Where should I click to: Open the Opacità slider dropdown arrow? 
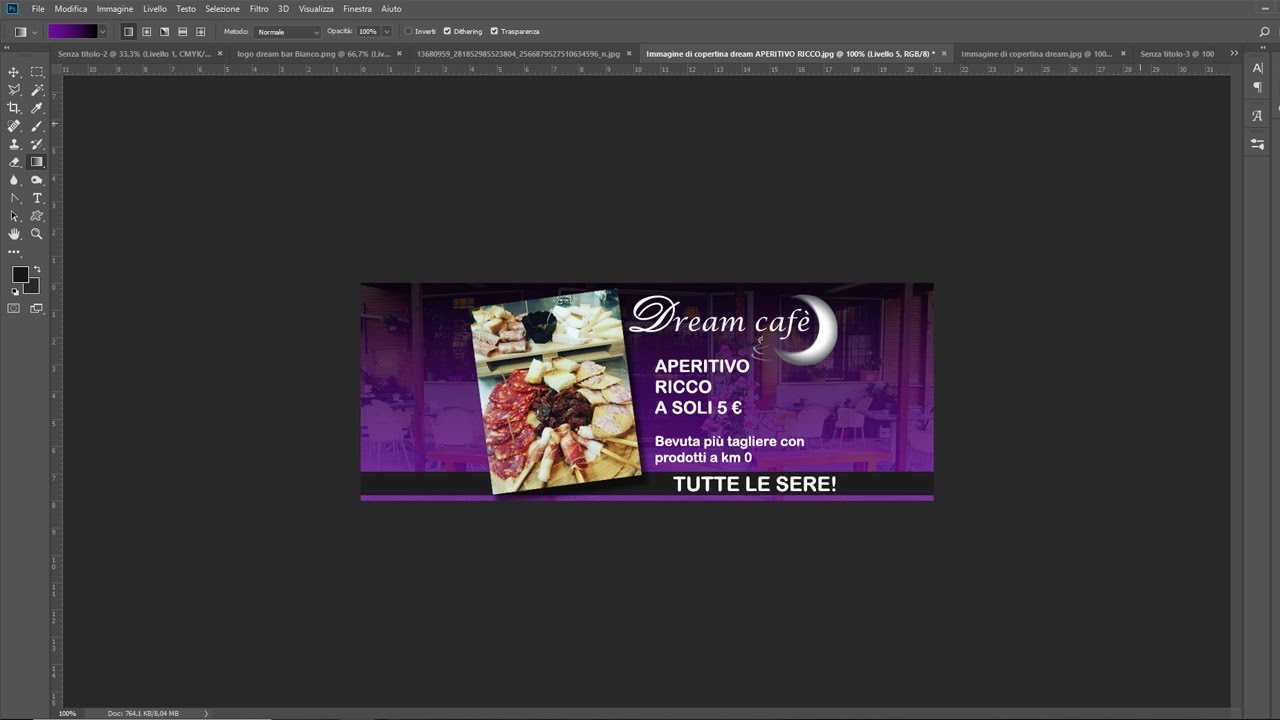tap(386, 32)
